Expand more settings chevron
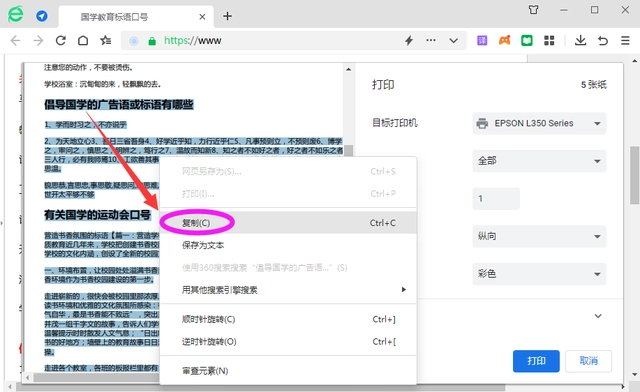The height and width of the screenshot is (392, 640). point(598,316)
